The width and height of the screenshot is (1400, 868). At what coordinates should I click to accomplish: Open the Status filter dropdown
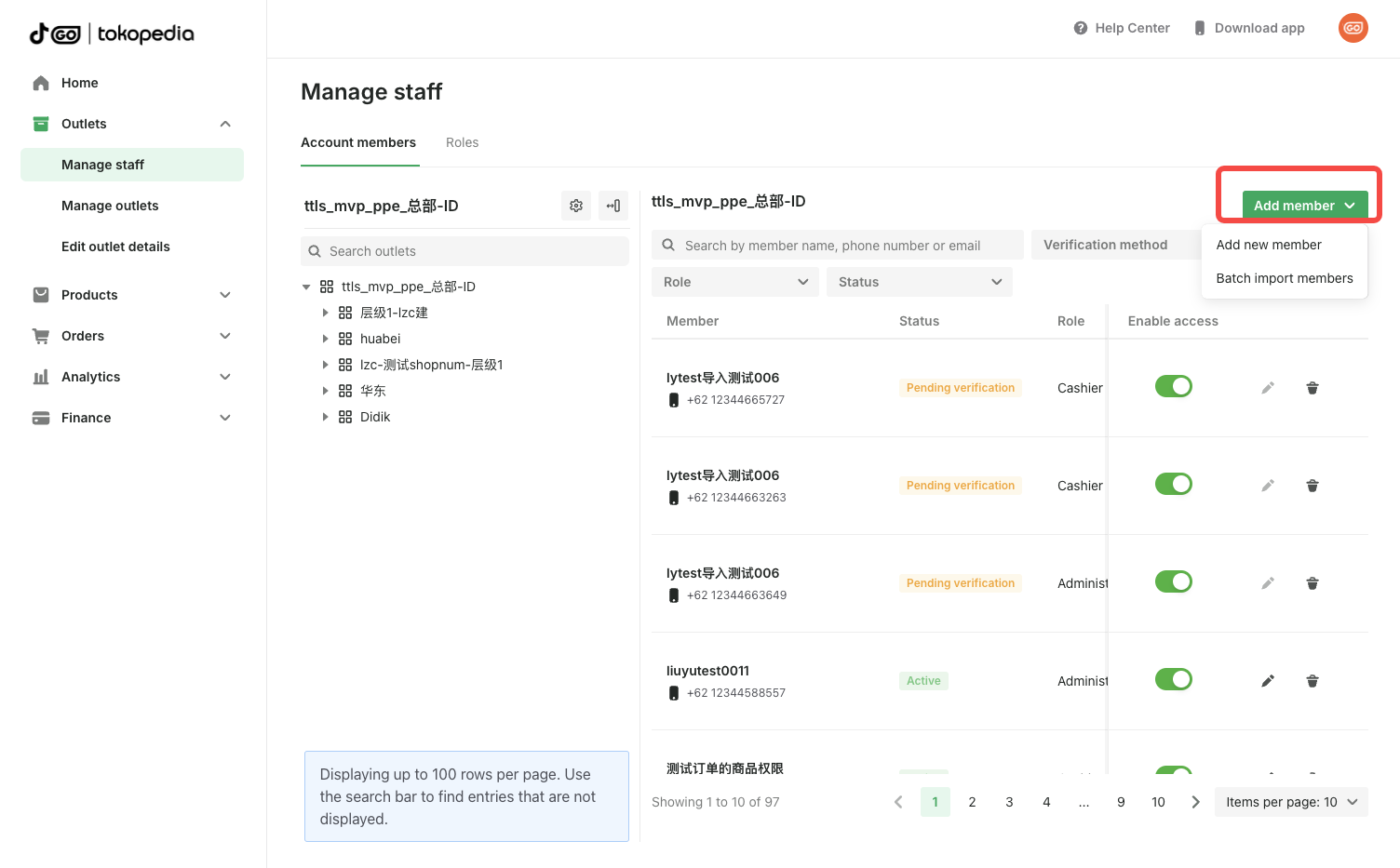(919, 282)
